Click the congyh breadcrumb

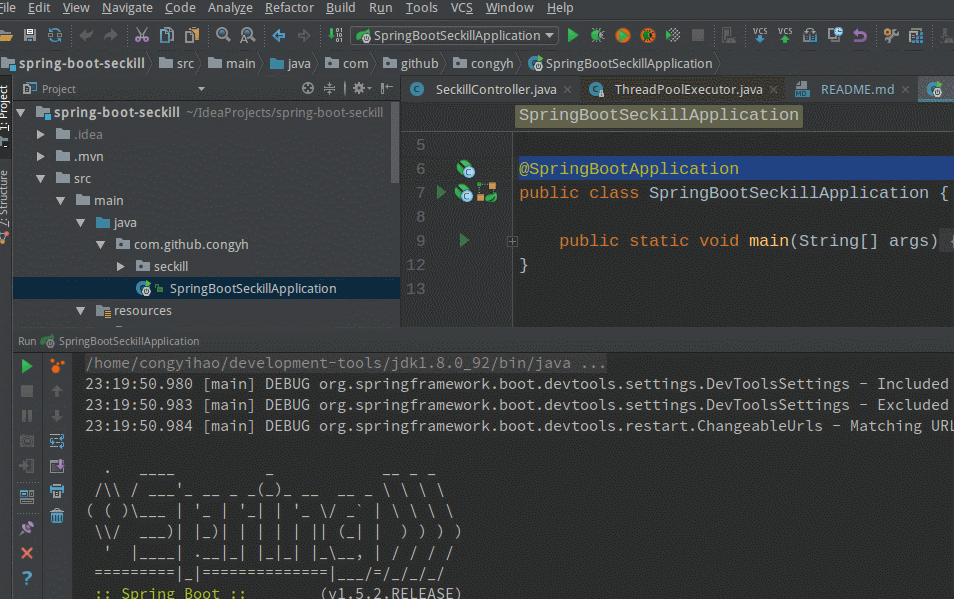coord(491,63)
